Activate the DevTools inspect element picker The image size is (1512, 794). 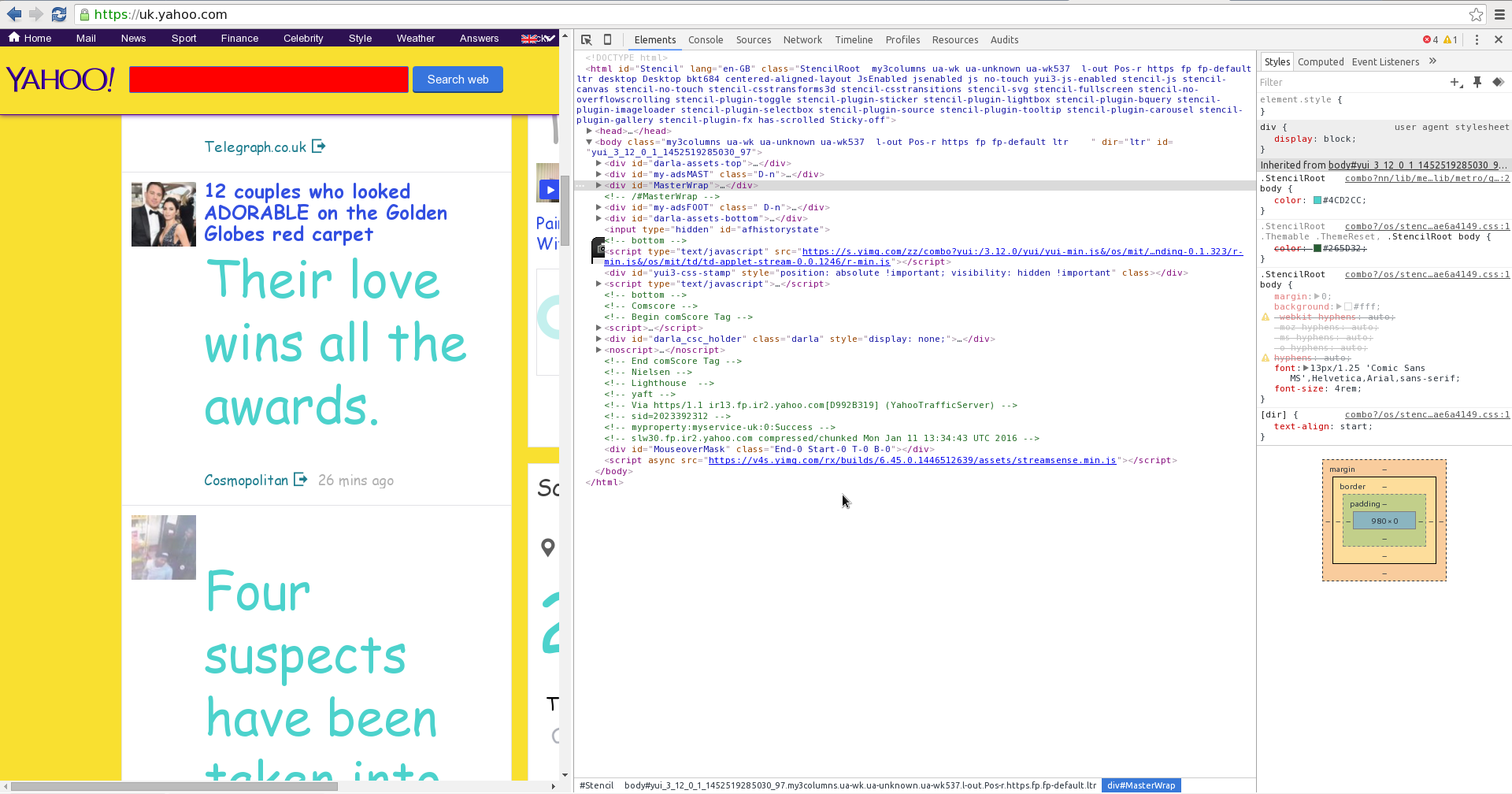[x=587, y=39]
